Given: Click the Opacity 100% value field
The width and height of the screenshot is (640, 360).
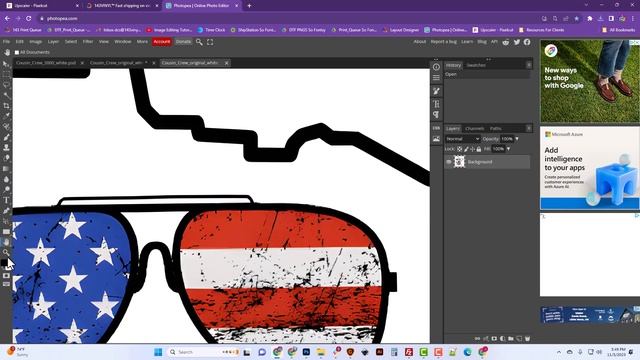Looking at the screenshot, I should [x=507, y=139].
